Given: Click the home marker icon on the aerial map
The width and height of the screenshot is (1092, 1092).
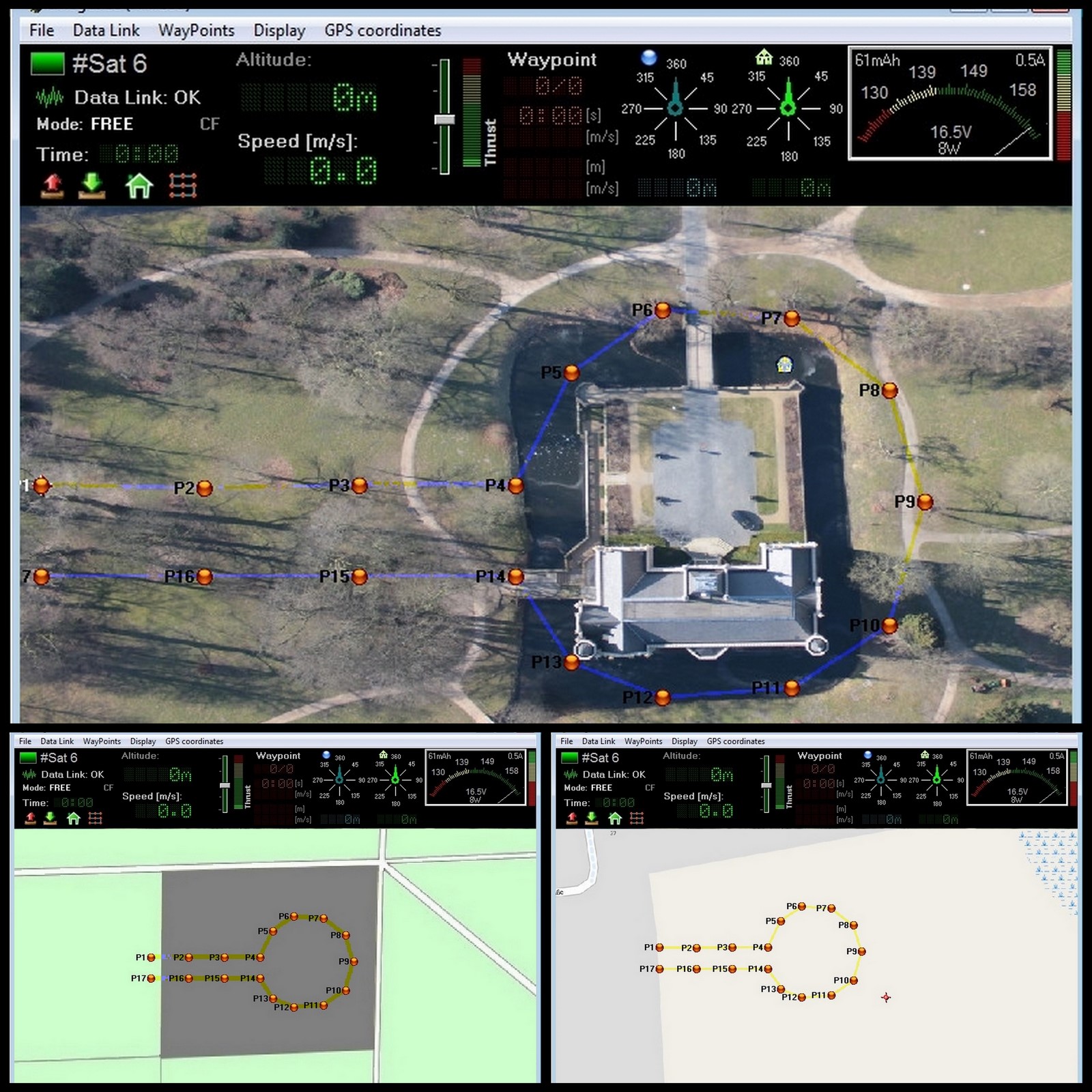Looking at the screenshot, I should coord(785,364).
